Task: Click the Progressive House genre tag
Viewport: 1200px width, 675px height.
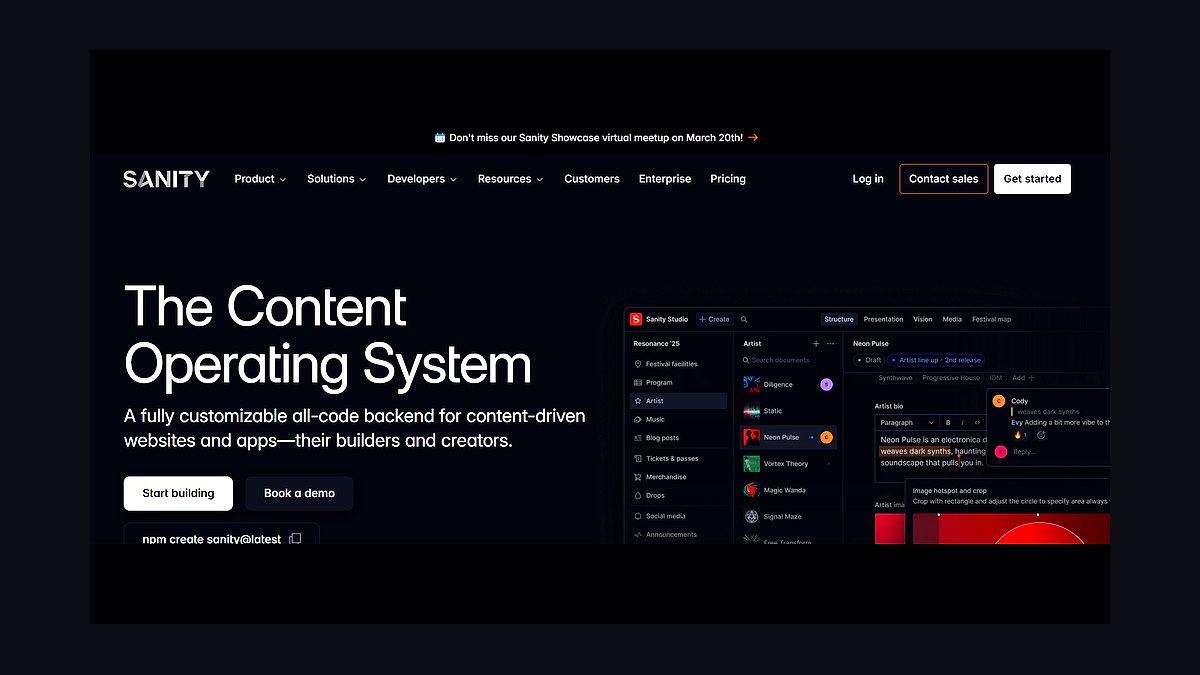Action: 951,378
